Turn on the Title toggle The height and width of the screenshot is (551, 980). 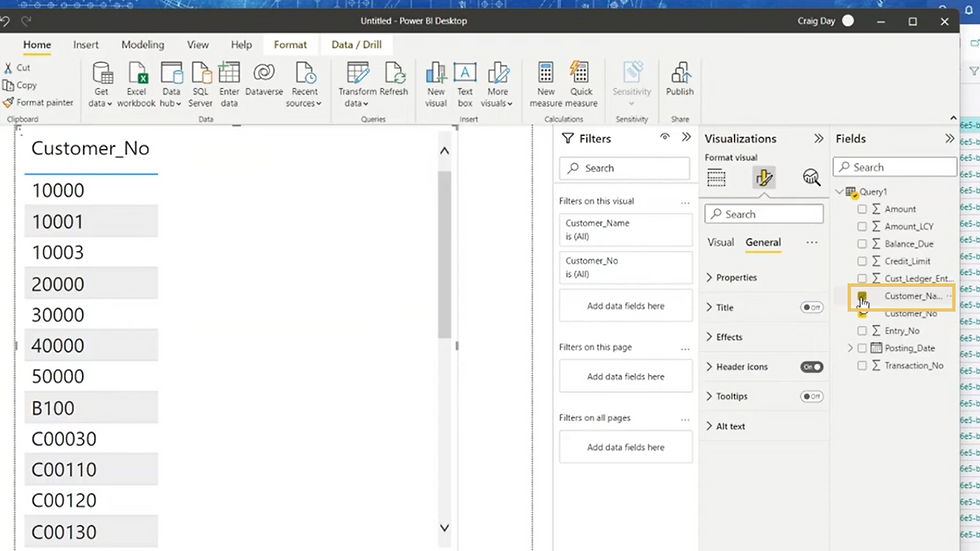coord(811,307)
